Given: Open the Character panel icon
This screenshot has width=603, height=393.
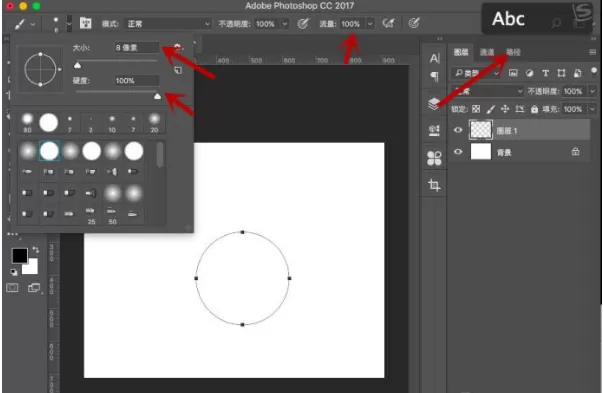Looking at the screenshot, I should tap(435, 58).
